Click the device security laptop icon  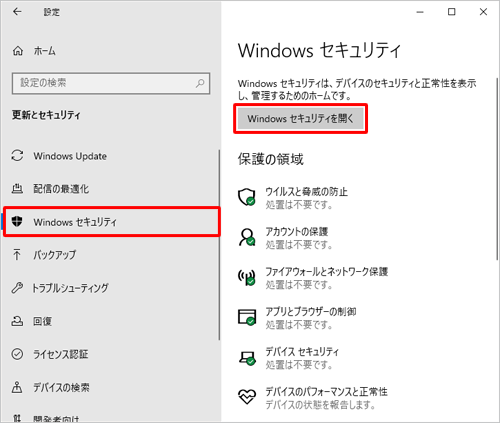pos(247,358)
